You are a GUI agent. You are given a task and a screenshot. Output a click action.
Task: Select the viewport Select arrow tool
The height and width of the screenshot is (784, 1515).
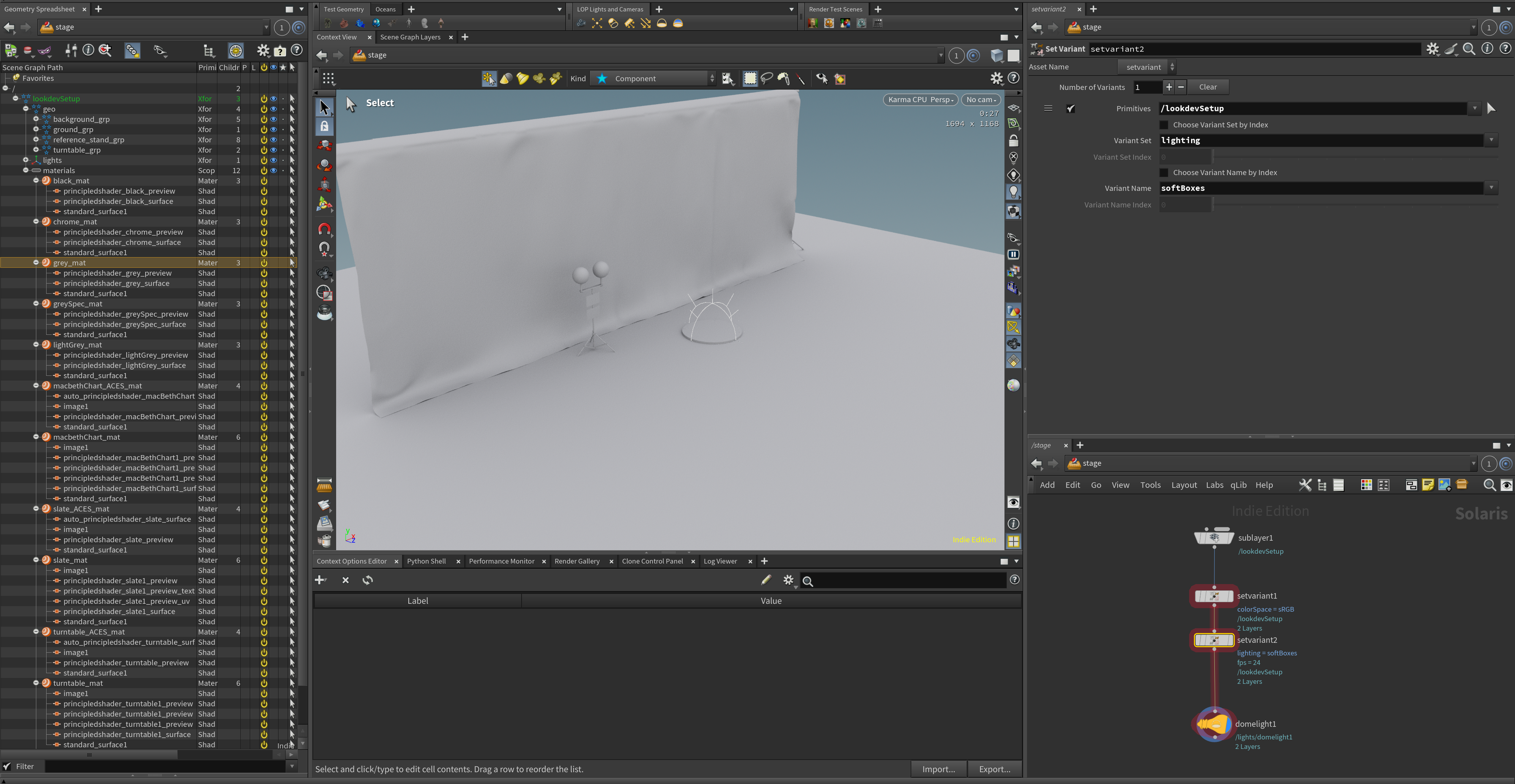tap(324, 107)
